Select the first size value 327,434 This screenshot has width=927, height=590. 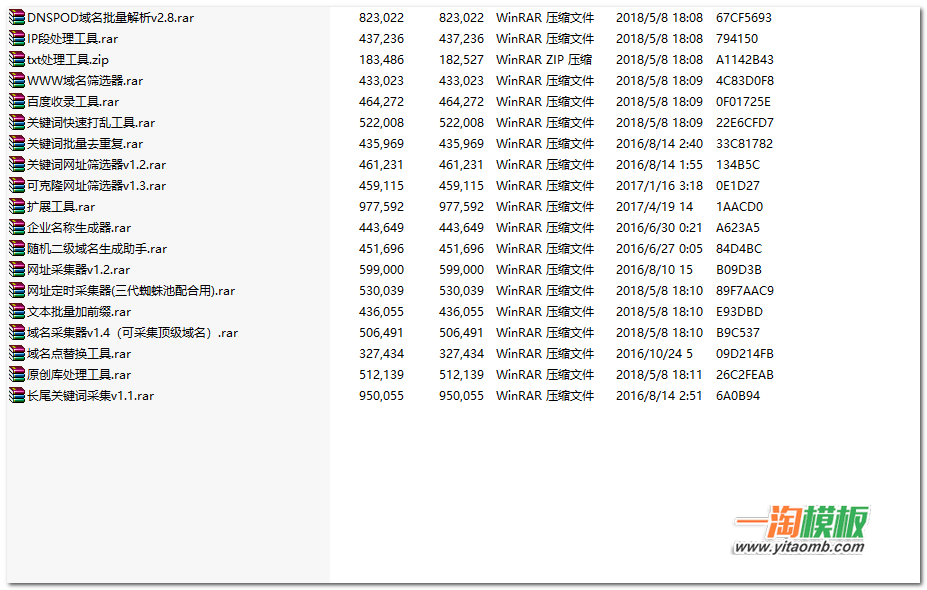point(381,354)
